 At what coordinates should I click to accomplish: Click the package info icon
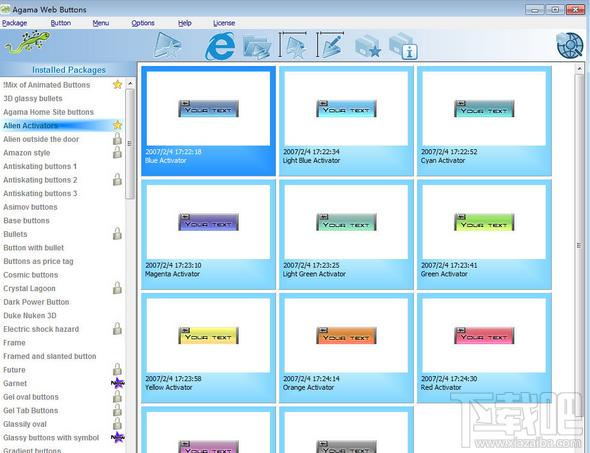[x=404, y=46]
